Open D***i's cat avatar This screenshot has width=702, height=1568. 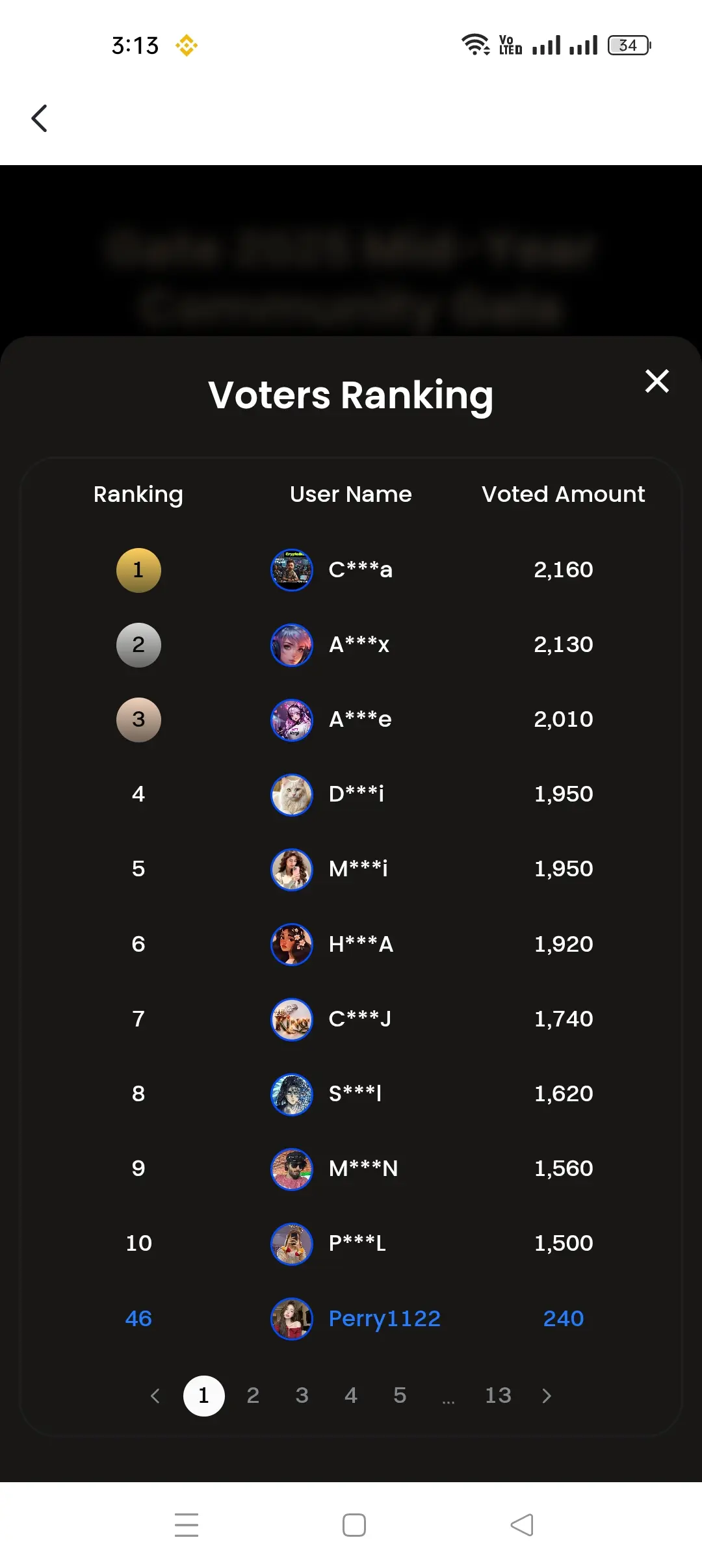click(x=292, y=794)
